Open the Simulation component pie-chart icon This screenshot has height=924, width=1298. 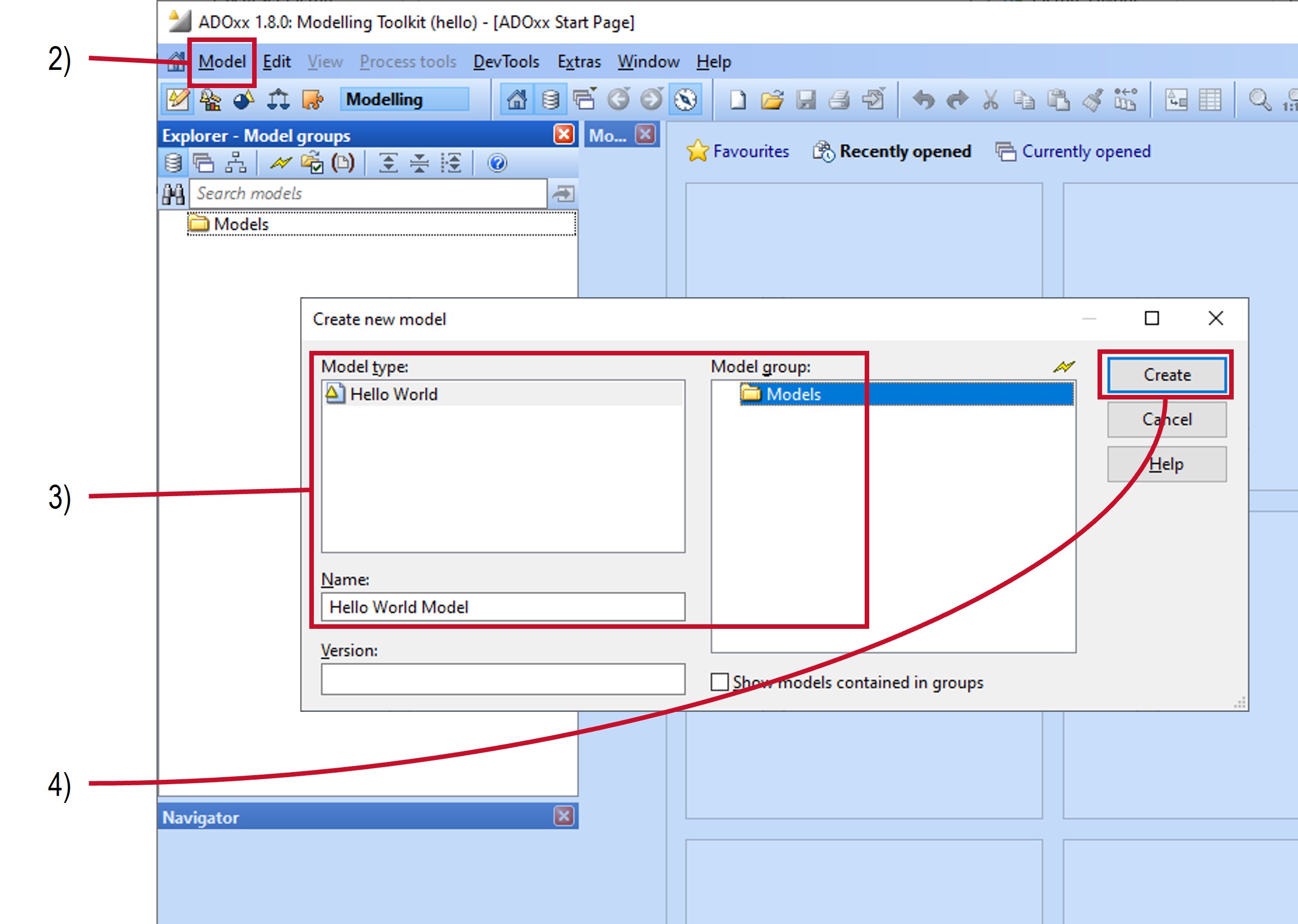pyautogui.click(x=244, y=100)
